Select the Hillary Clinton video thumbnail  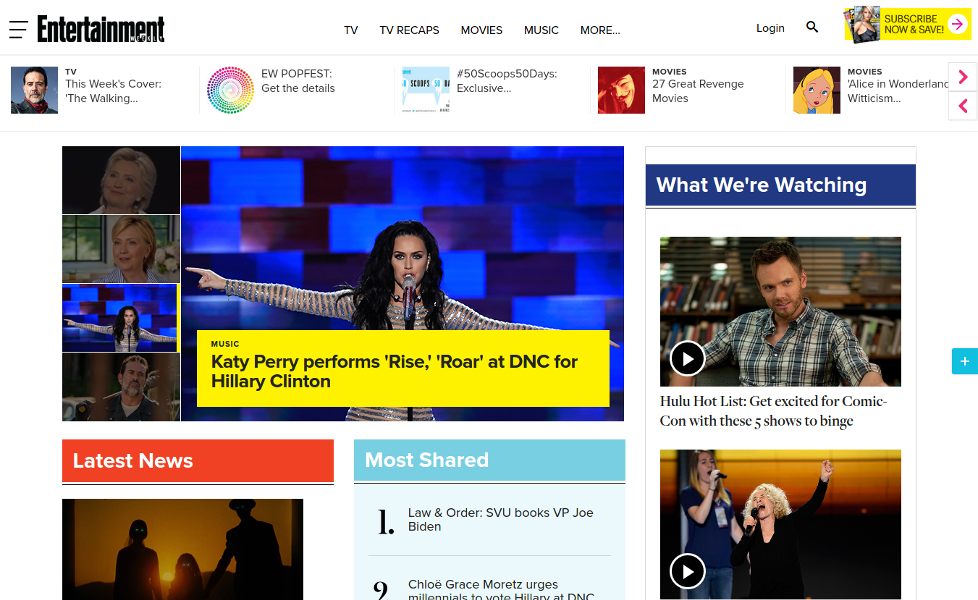coord(120,179)
